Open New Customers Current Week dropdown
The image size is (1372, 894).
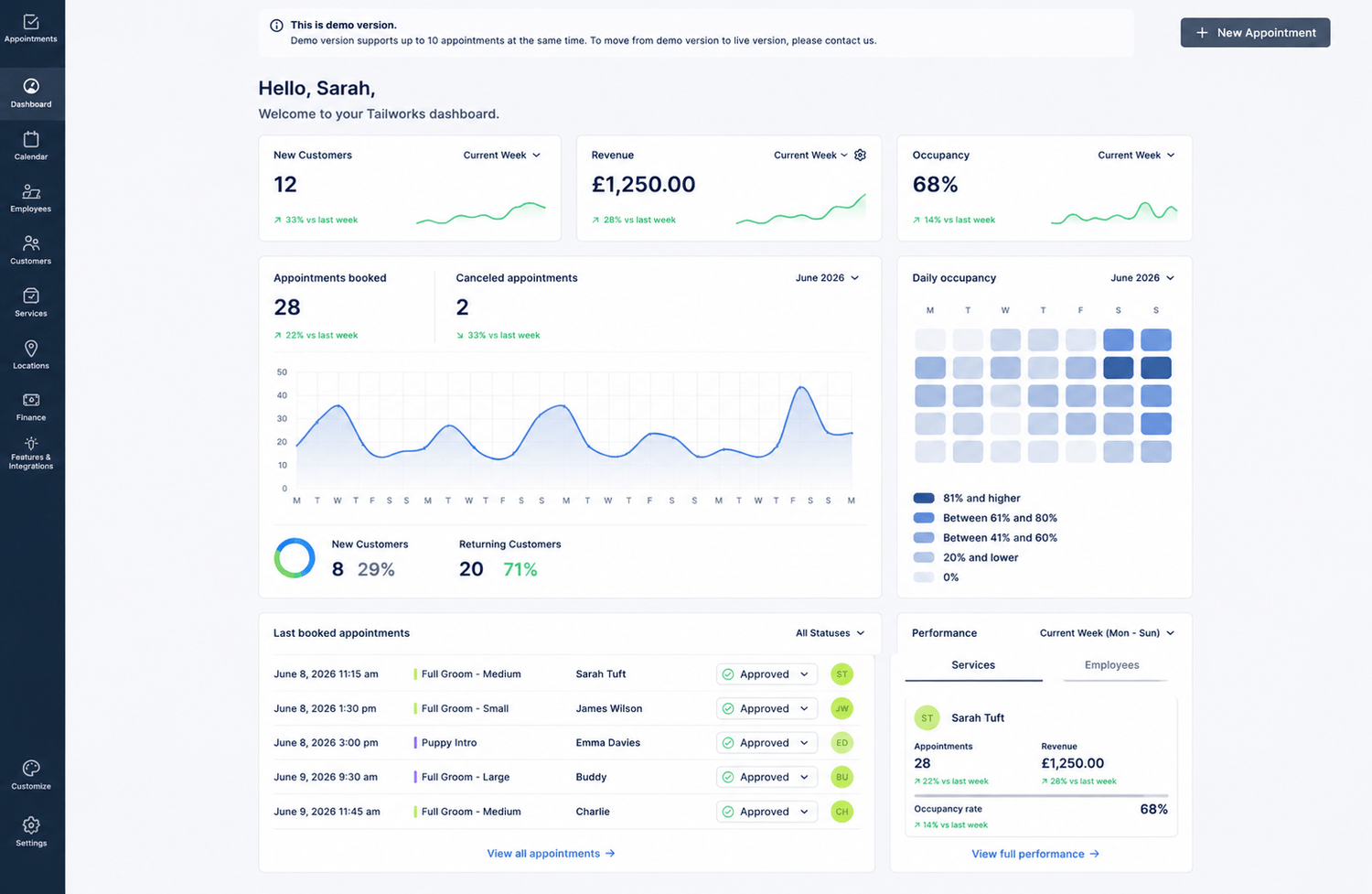502,156
